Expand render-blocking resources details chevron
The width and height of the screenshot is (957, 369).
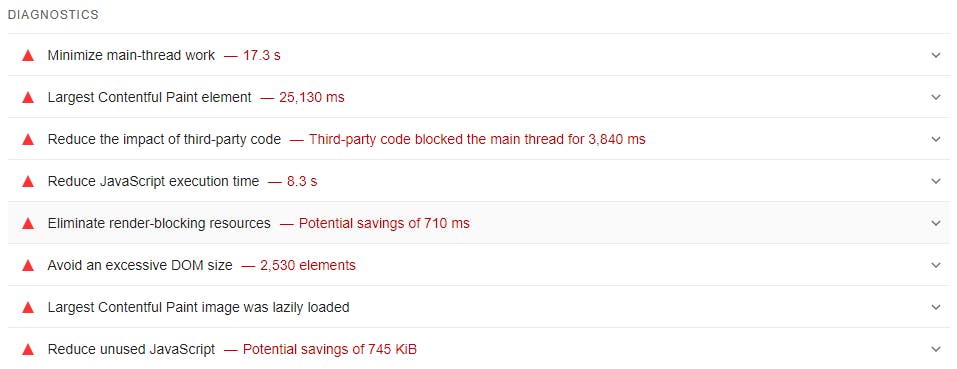tap(936, 224)
